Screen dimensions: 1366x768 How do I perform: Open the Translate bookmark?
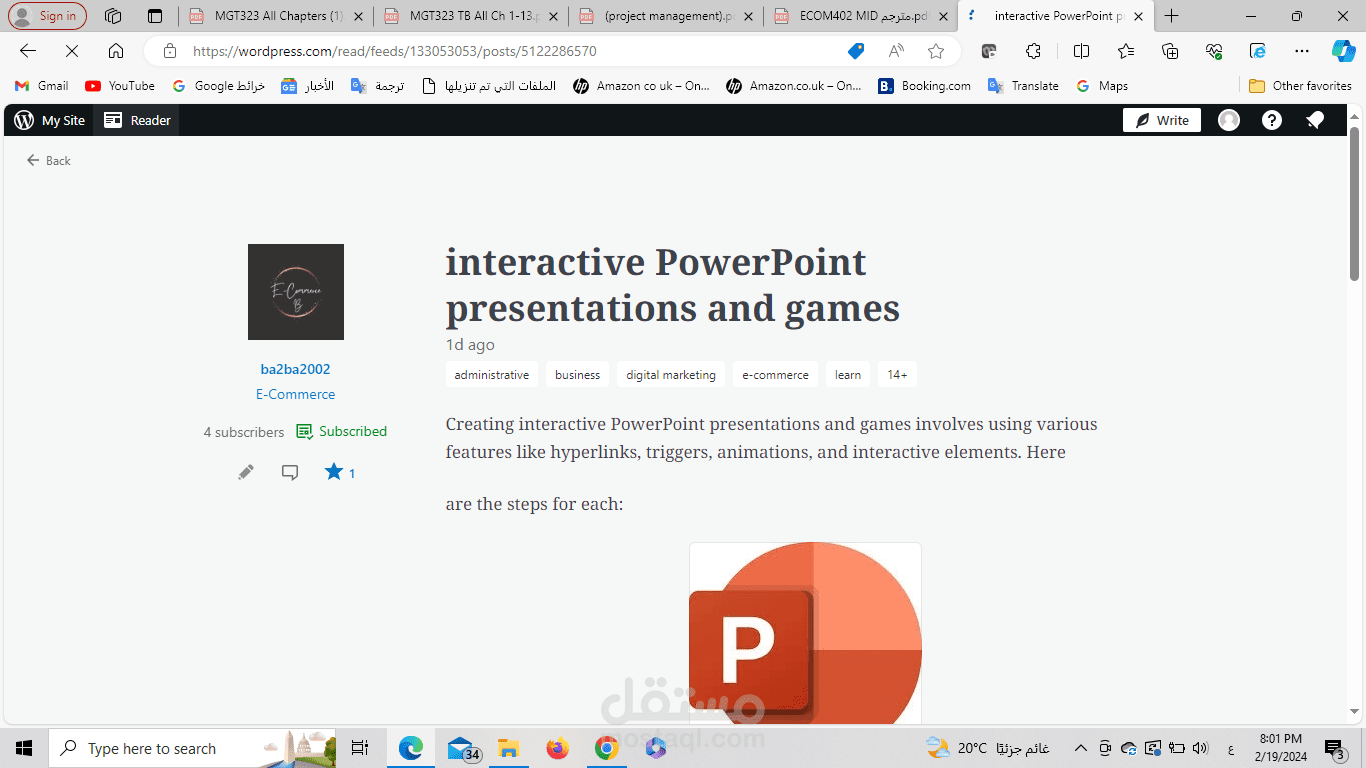pyautogui.click(x=1024, y=86)
